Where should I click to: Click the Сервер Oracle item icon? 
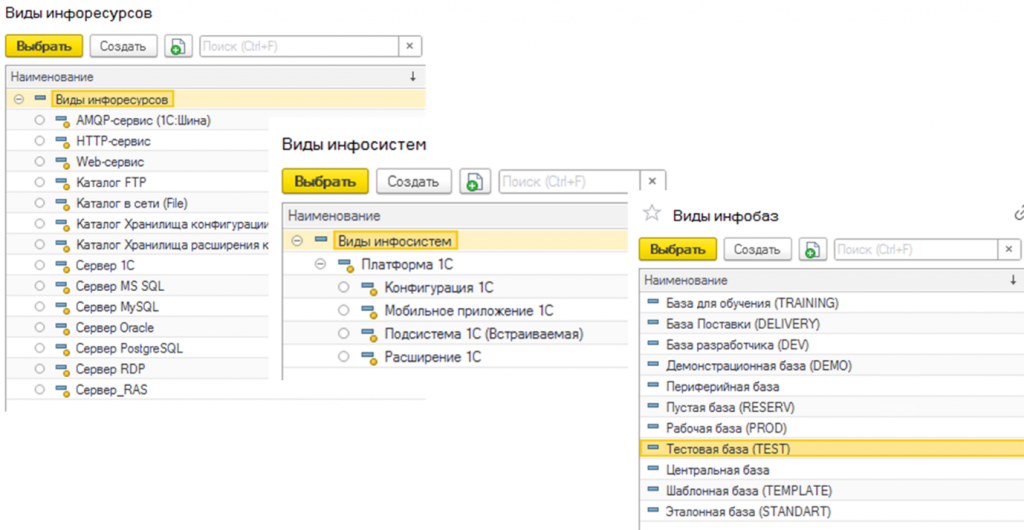point(62,329)
